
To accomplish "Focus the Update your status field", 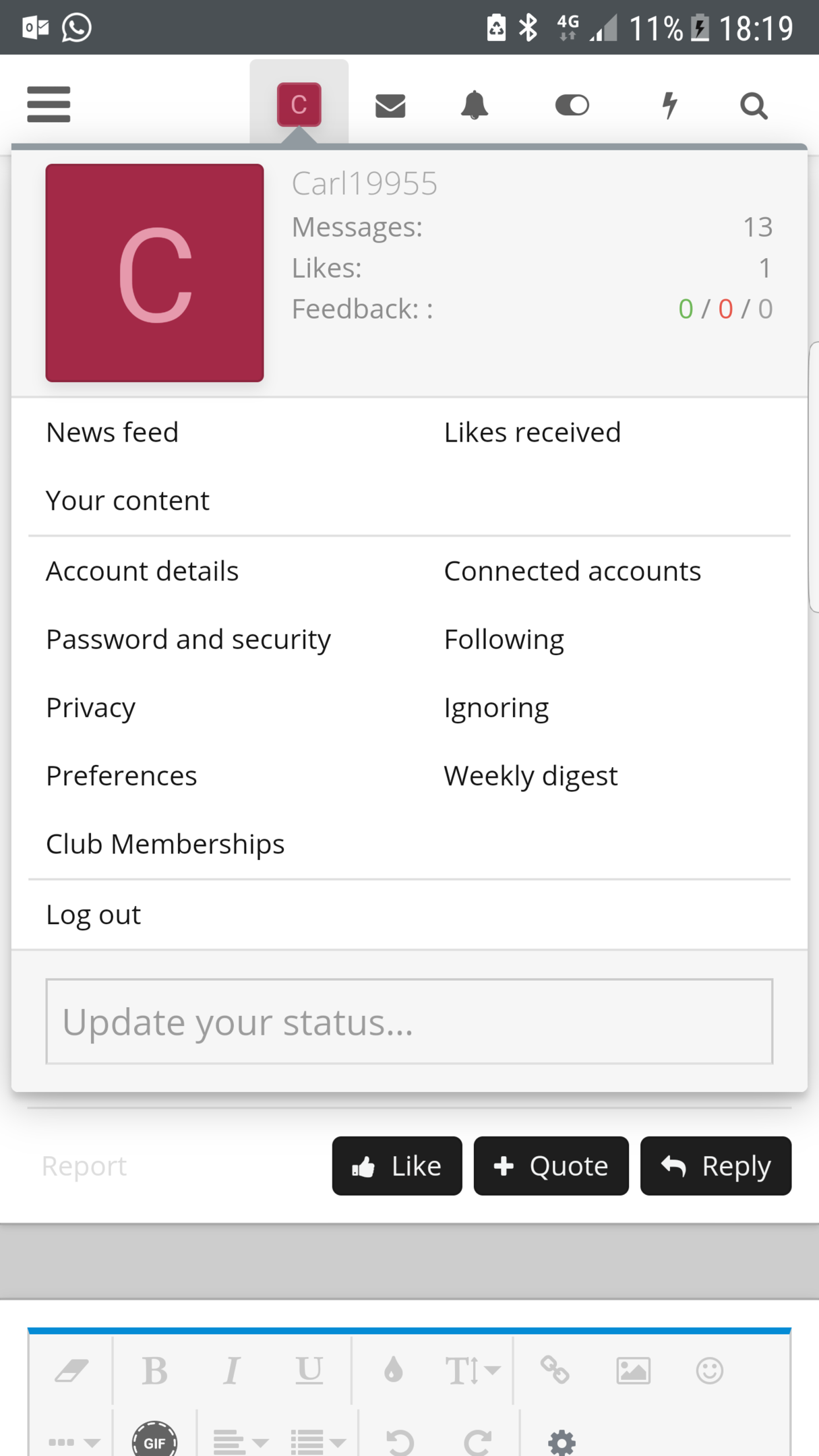I will coord(409,1021).
